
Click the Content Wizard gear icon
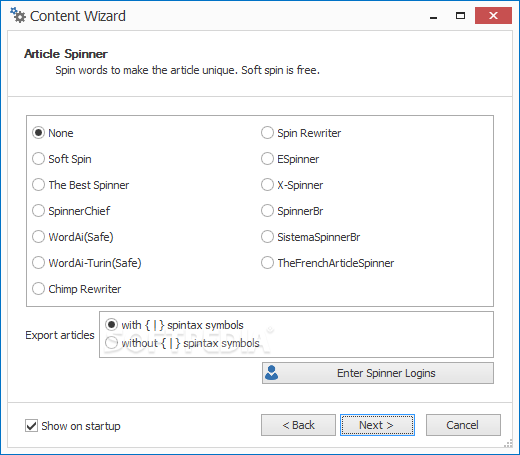(18, 15)
